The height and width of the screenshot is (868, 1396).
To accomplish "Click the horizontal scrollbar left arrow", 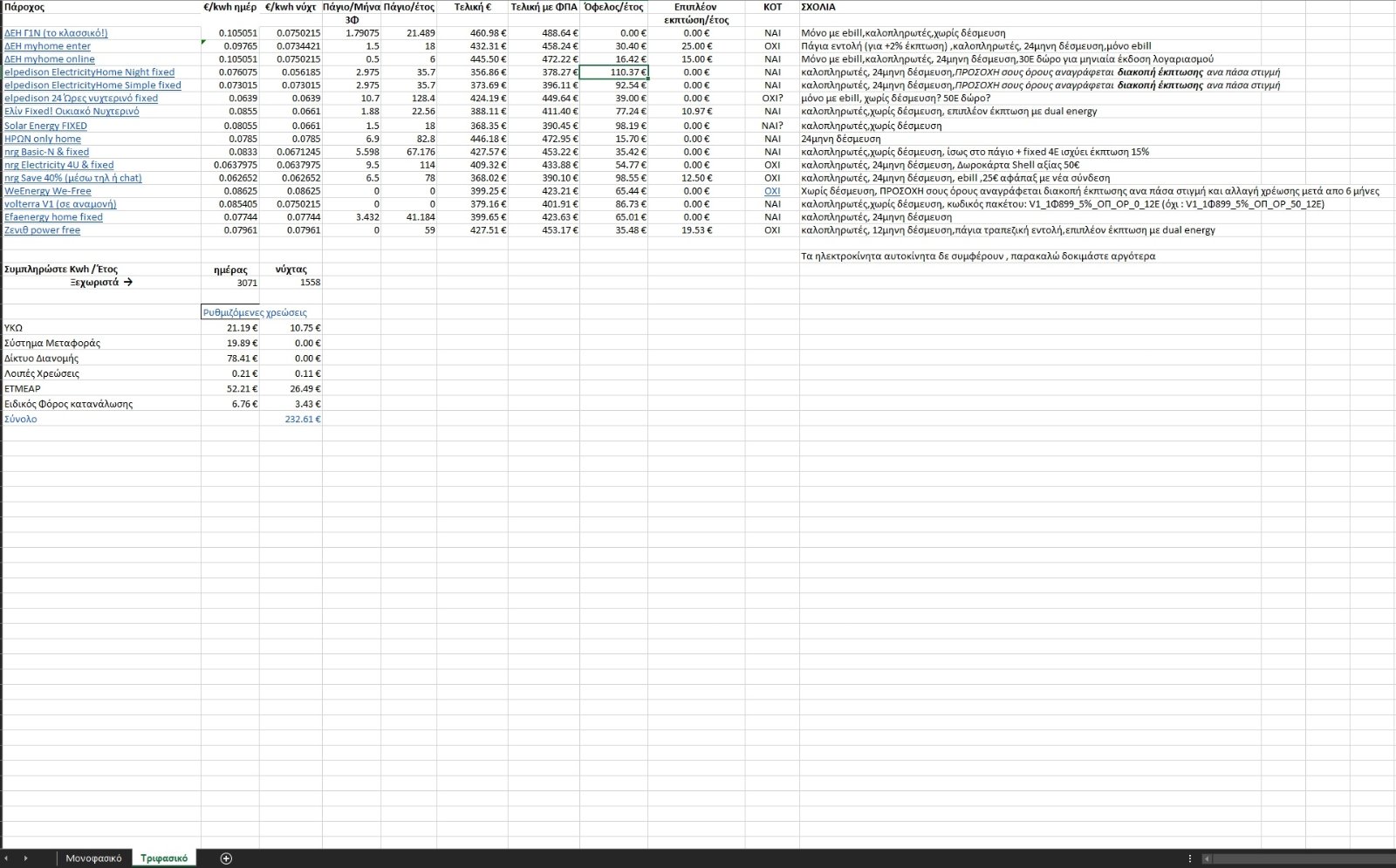I will click(x=1207, y=859).
